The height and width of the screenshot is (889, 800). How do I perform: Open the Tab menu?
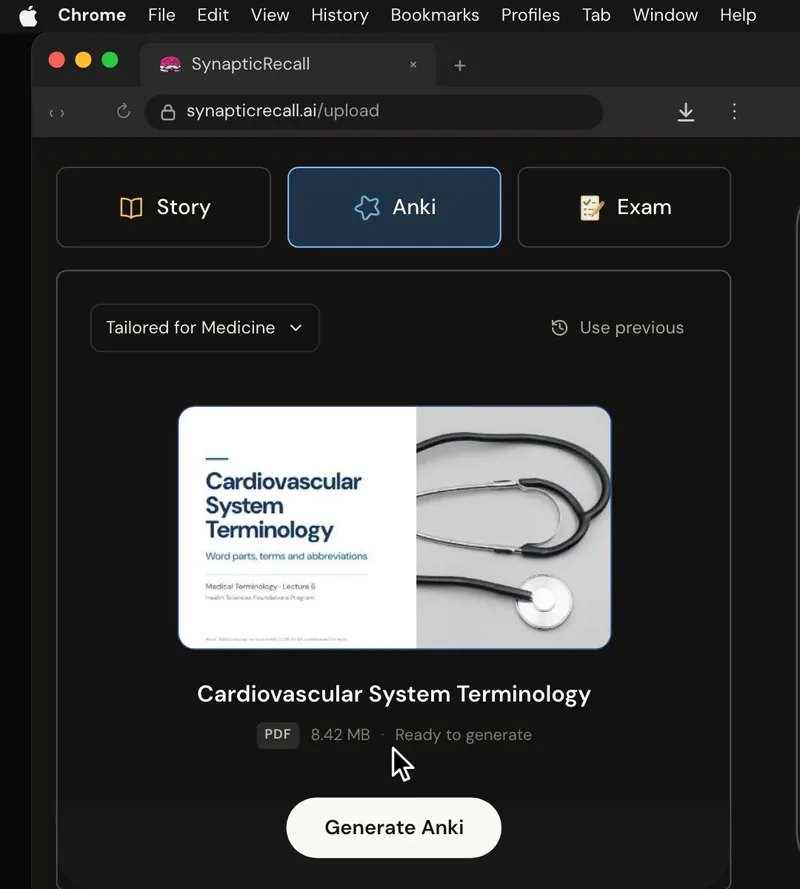click(596, 15)
